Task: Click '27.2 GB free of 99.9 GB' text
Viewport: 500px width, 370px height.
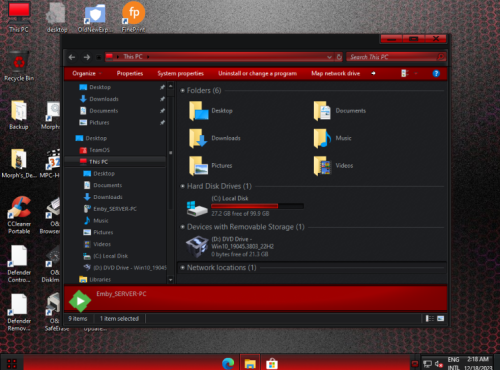Action: point(240,214)
